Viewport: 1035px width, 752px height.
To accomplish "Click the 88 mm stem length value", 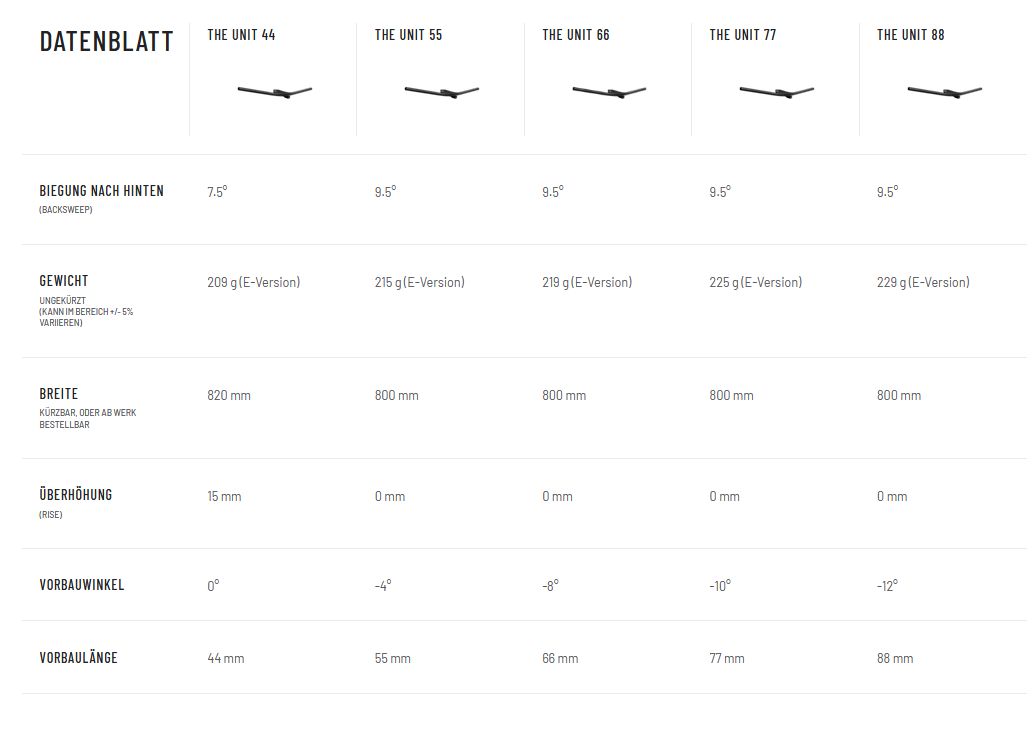I will pos(895,659).
